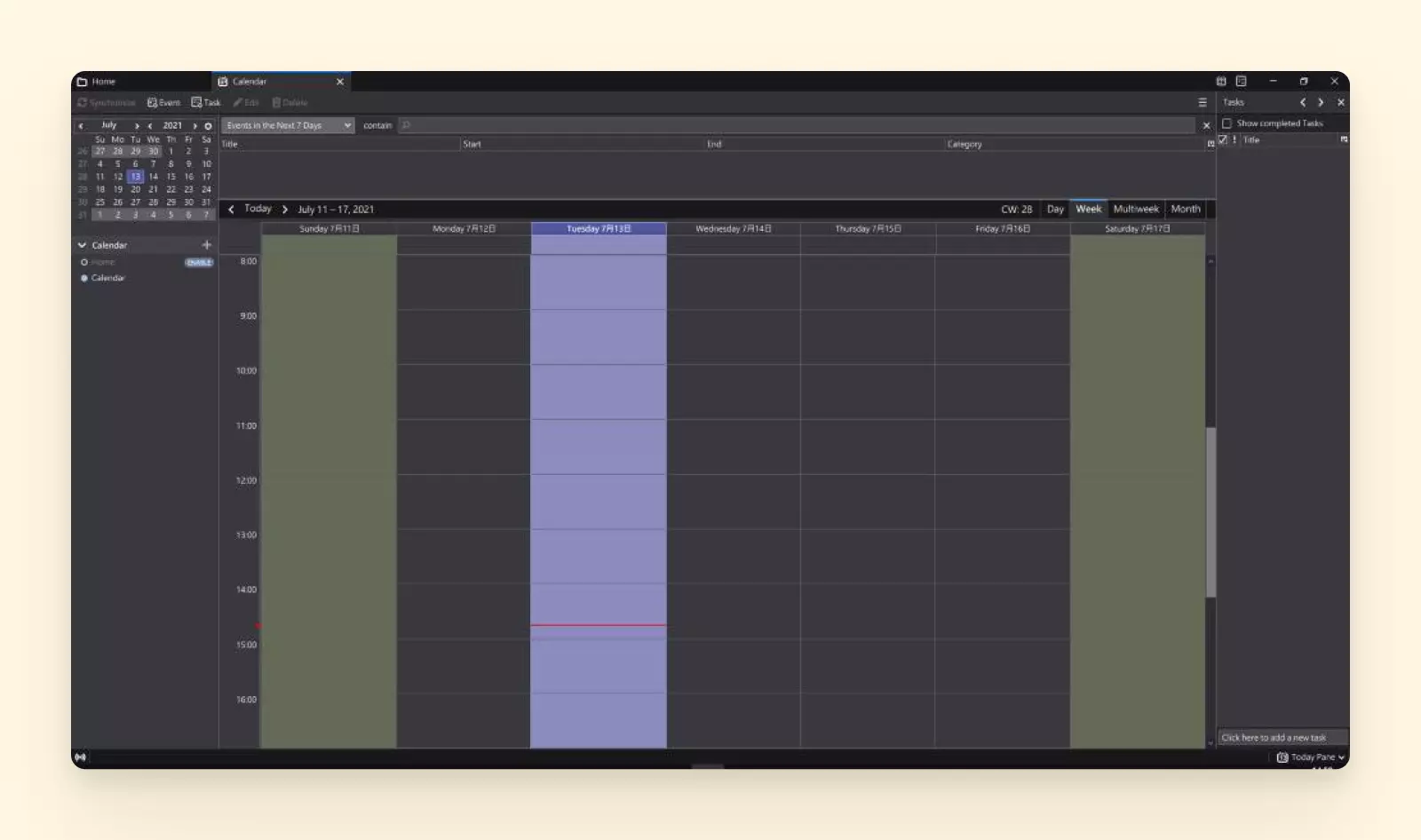Go to previous month in mini calendar

(x=81, y=126)
